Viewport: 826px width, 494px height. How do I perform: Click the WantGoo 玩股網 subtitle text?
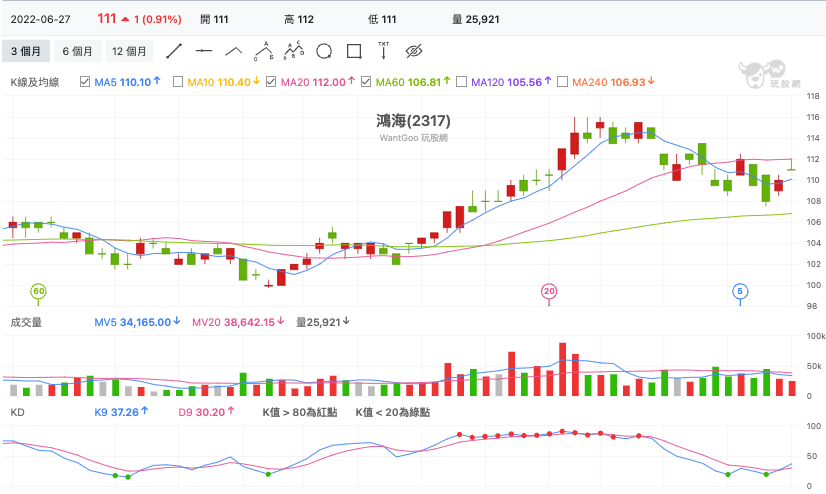414,138
